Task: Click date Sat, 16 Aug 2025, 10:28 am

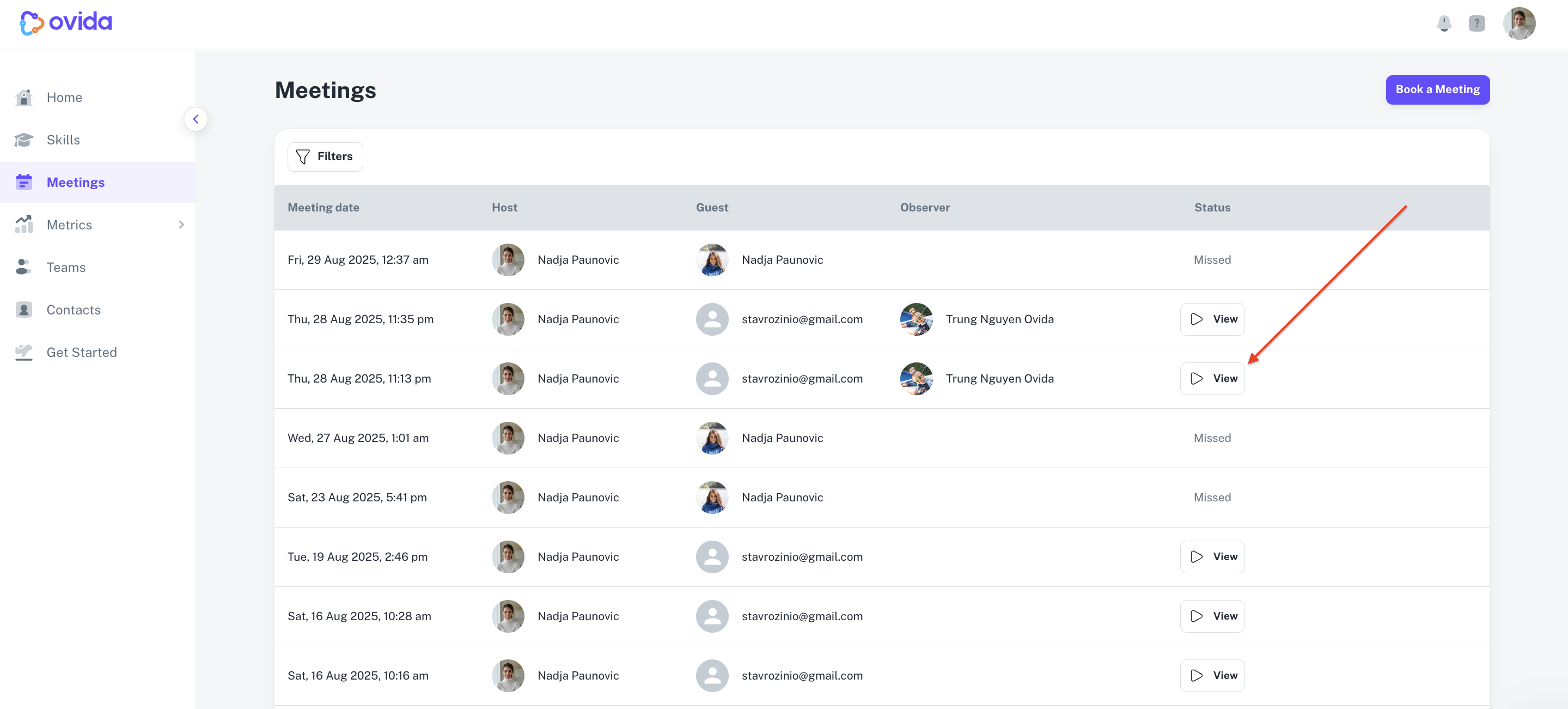Action: coord(359,616)
